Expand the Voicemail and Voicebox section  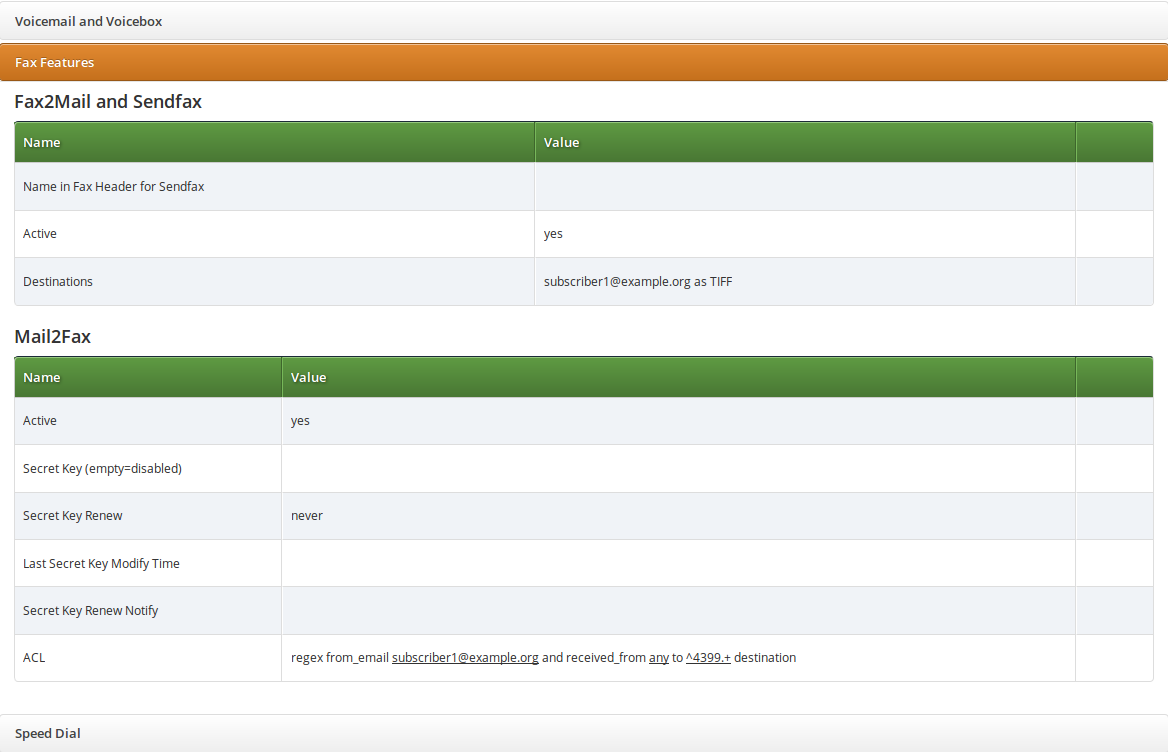[x=88, y=21]
